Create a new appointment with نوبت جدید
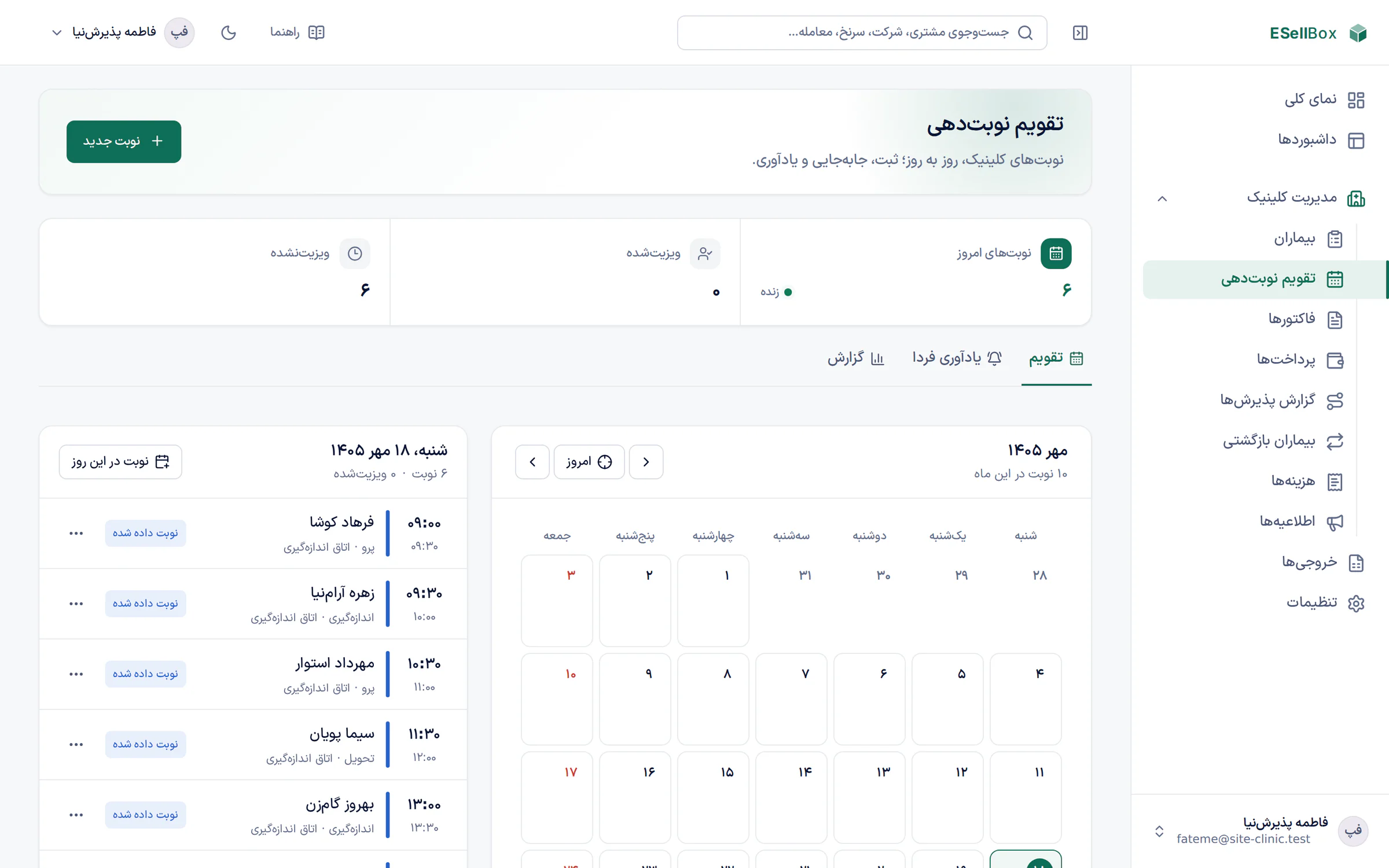Viewport: 1389px width, 868px height. coord(124,141)
